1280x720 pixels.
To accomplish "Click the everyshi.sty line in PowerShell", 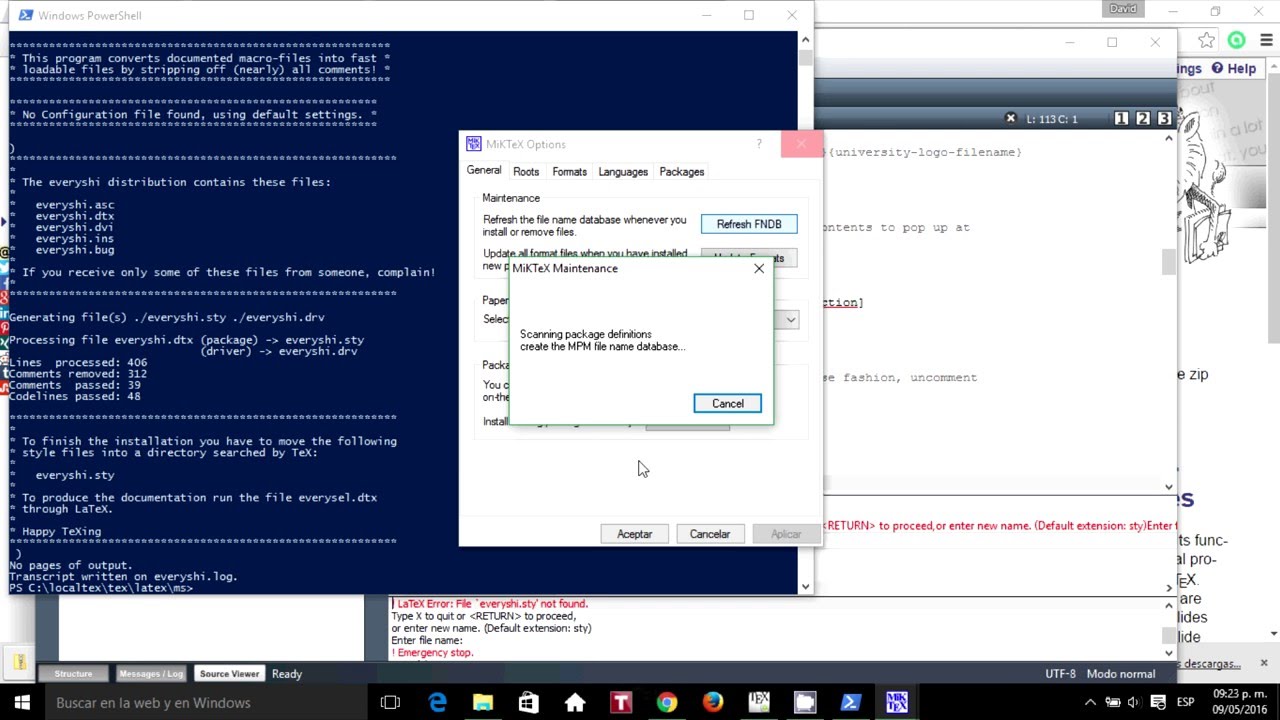I will pyautogui.click(x=75, y=476).
